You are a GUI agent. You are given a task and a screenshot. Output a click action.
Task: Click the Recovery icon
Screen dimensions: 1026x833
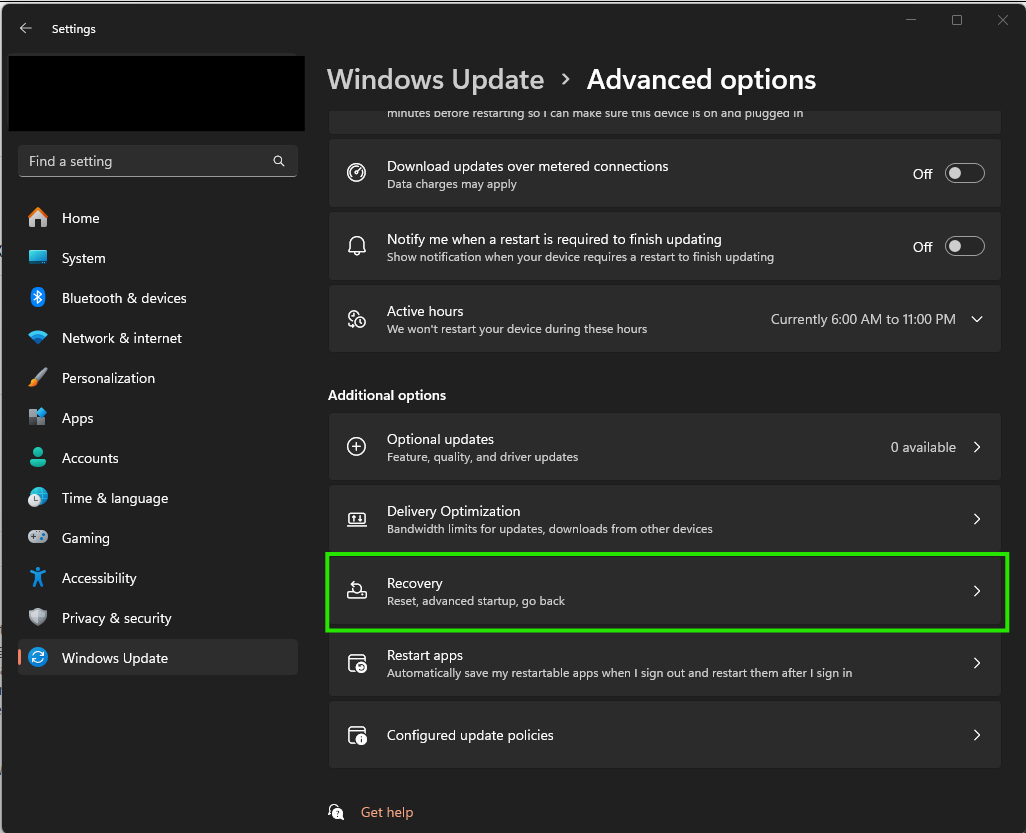357,591
